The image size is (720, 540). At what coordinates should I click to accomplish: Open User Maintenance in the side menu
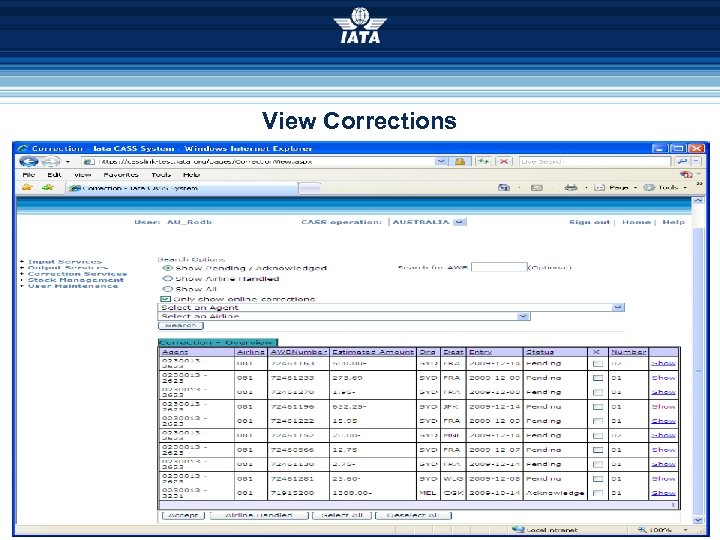73,286
